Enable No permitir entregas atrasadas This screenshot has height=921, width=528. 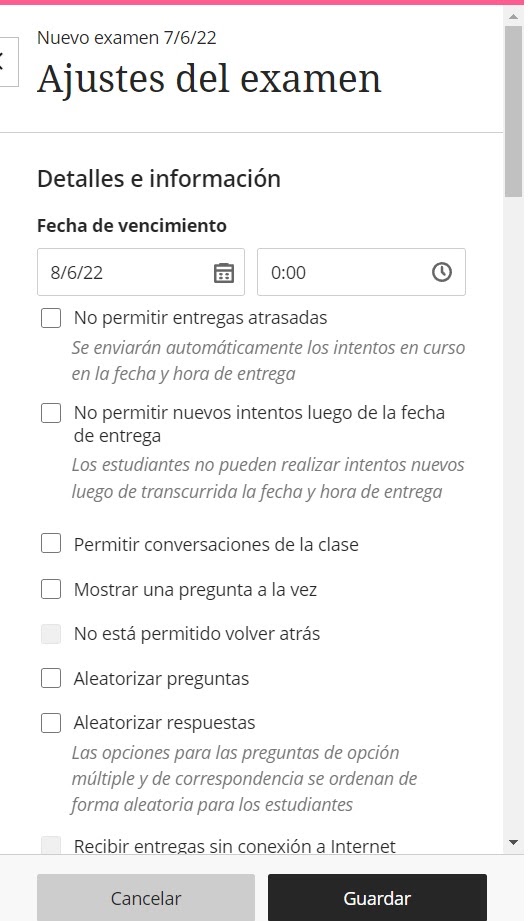(51, 318)
